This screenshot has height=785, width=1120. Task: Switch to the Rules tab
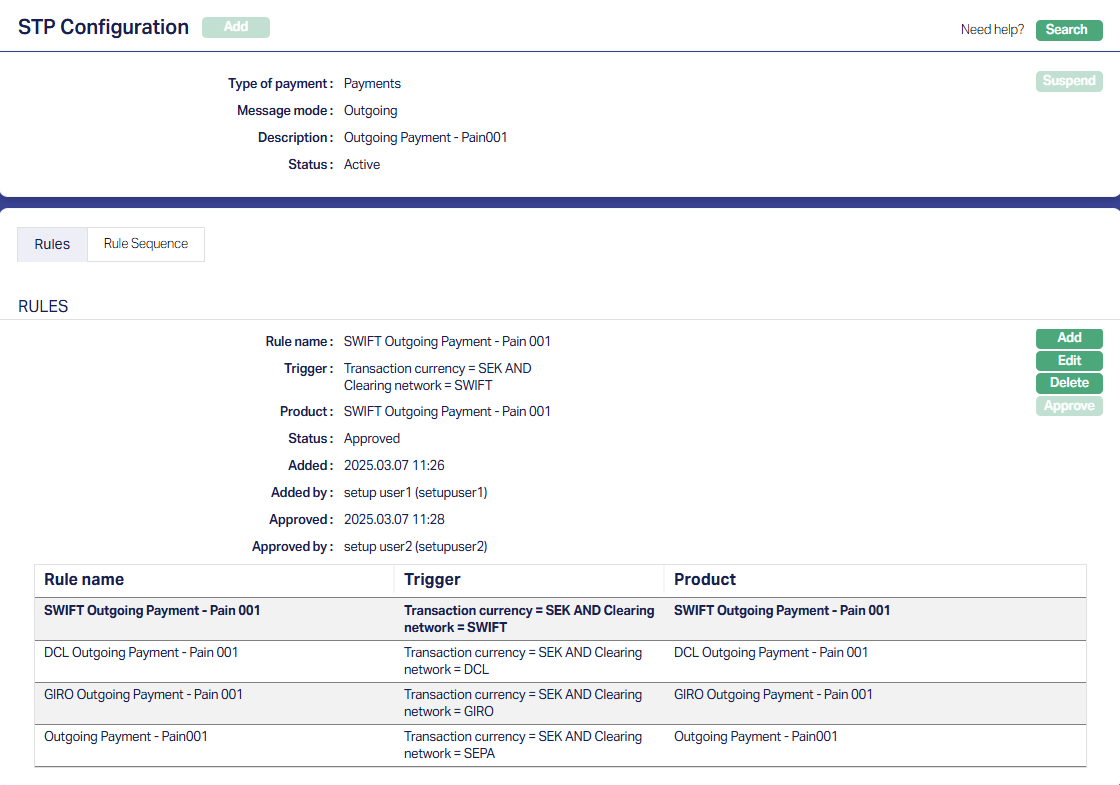(52, 244)
